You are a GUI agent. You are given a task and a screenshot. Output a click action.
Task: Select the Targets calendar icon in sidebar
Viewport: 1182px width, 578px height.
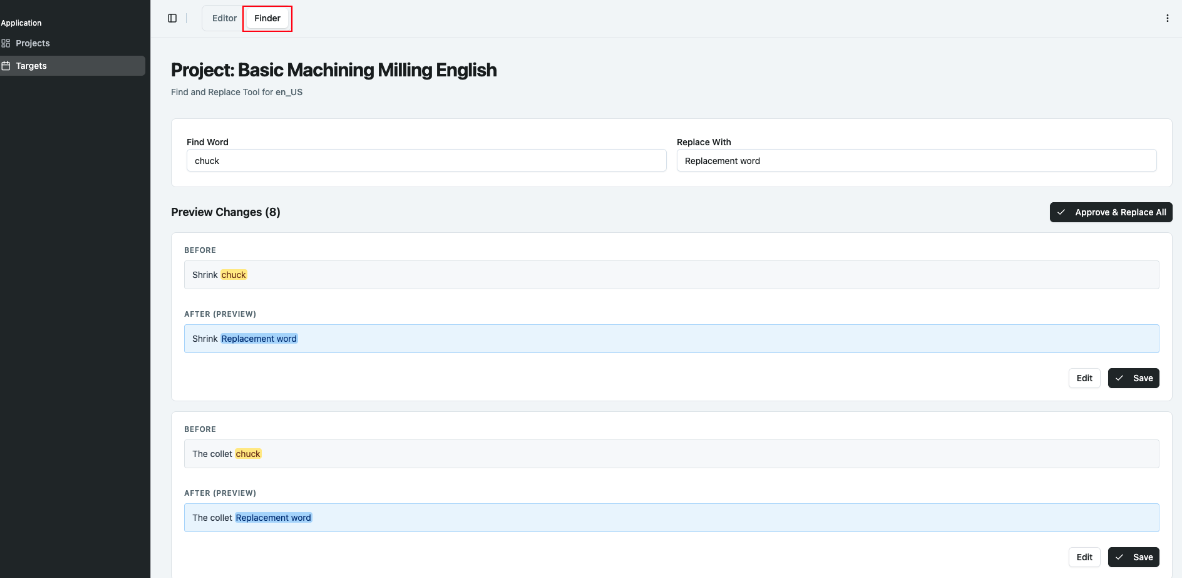click(6, 66)
